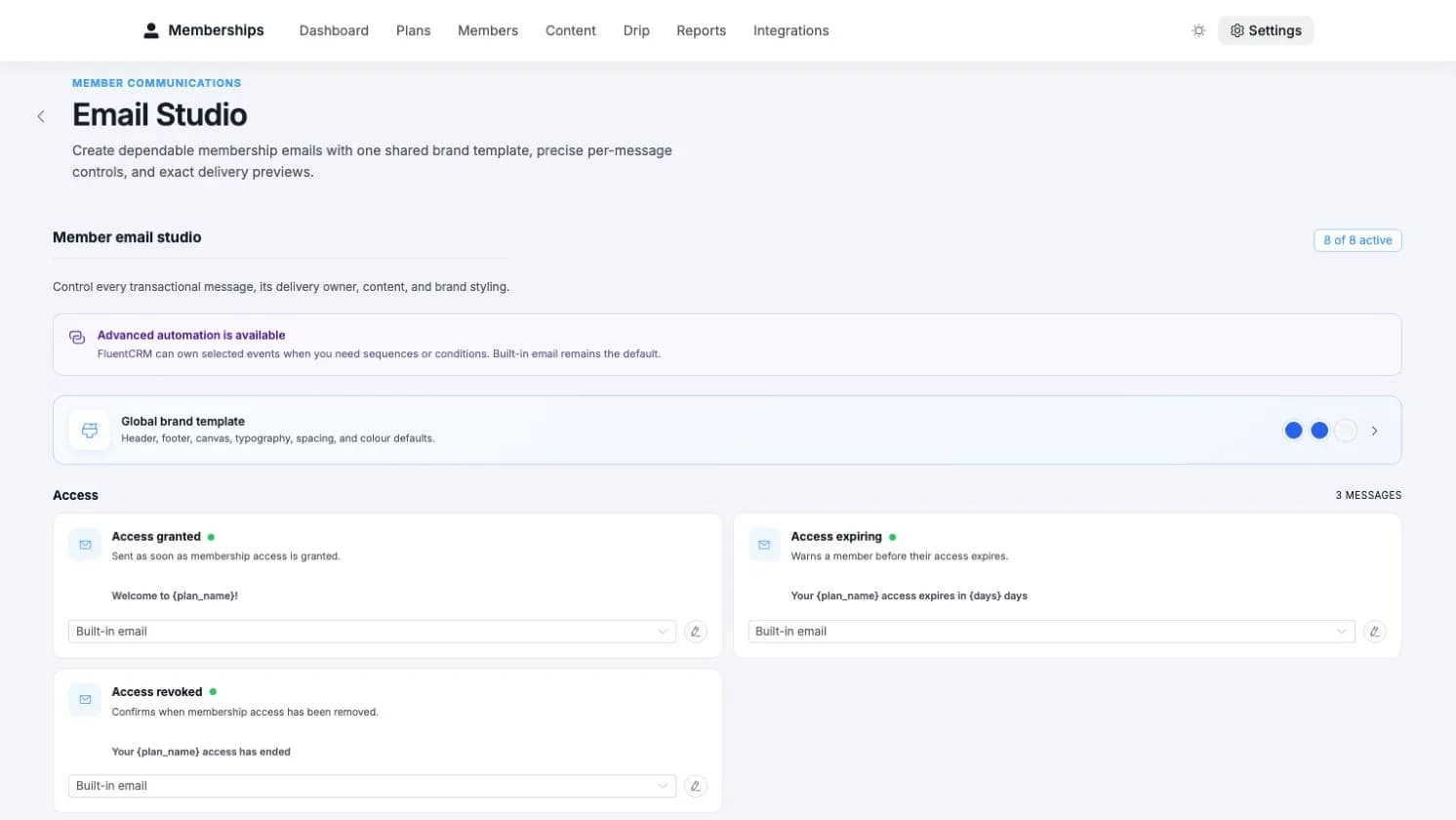This screenshot has width=1456, height=820.
Task: Click the Email Studio page heading
Action: pyautogui.click(x=160, y=114)
